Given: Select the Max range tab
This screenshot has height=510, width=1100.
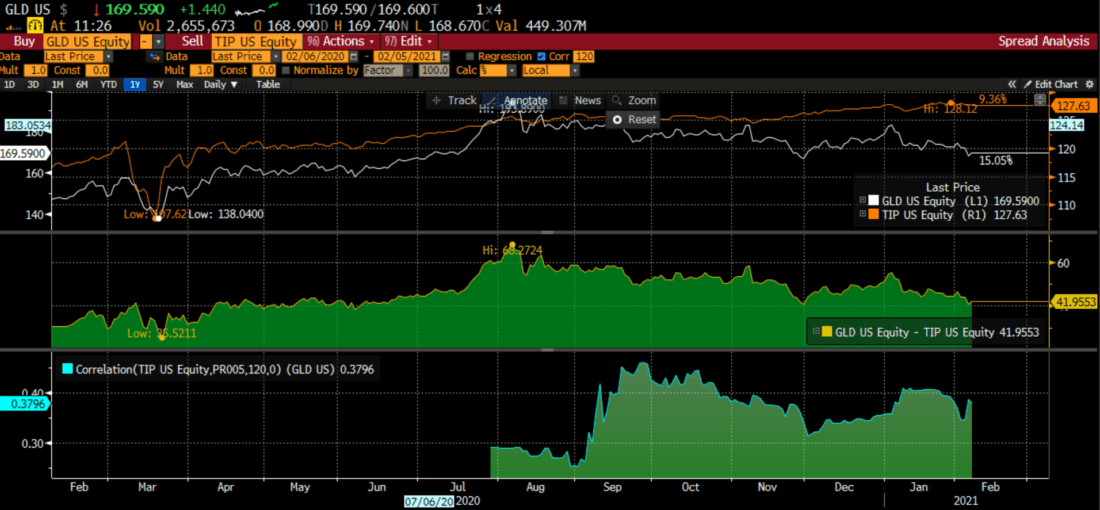Looking at the screenshot, I should [x=185, y=84].
